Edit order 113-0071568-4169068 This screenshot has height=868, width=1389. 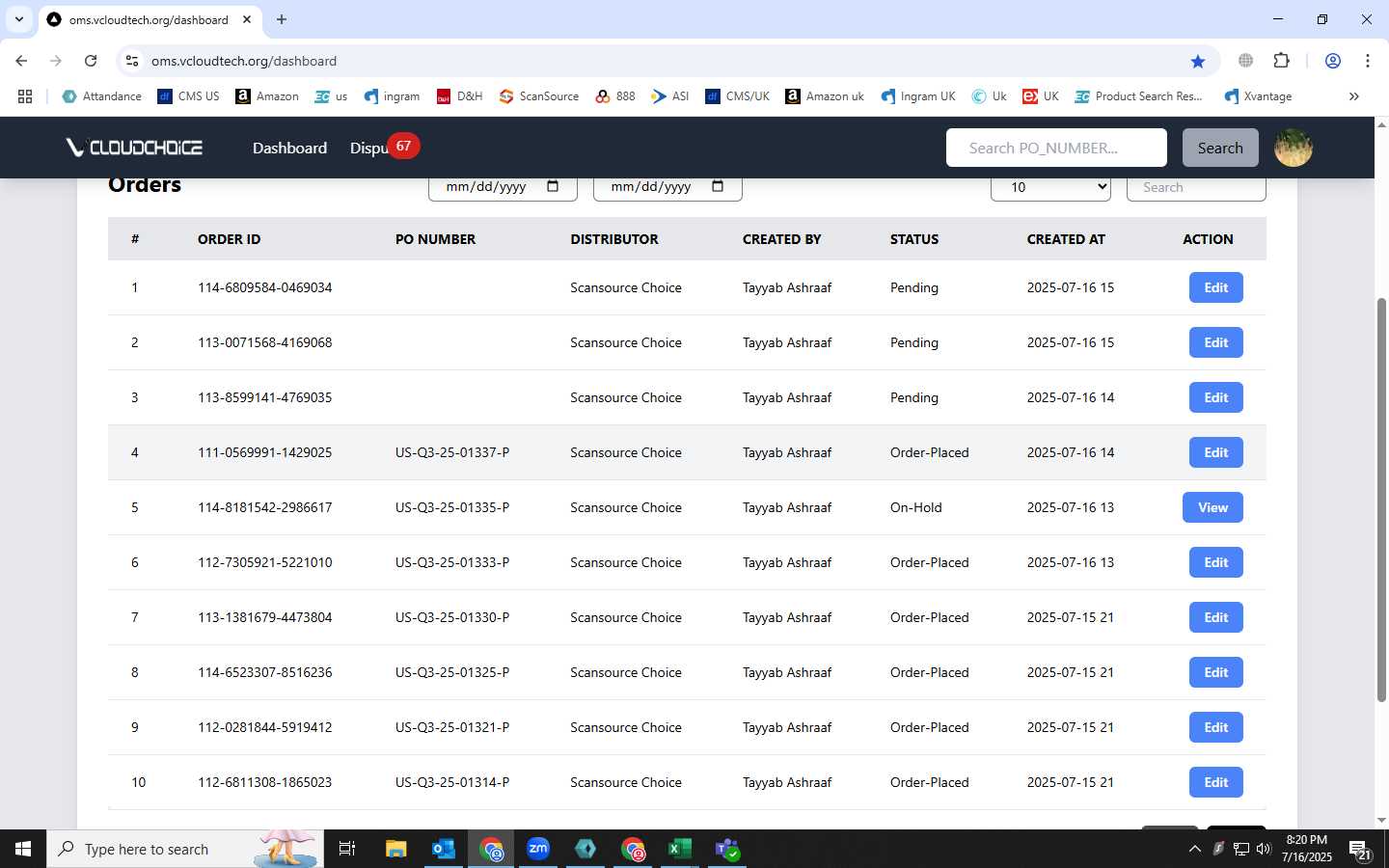pyautogui.click(x=1215, y=342)
